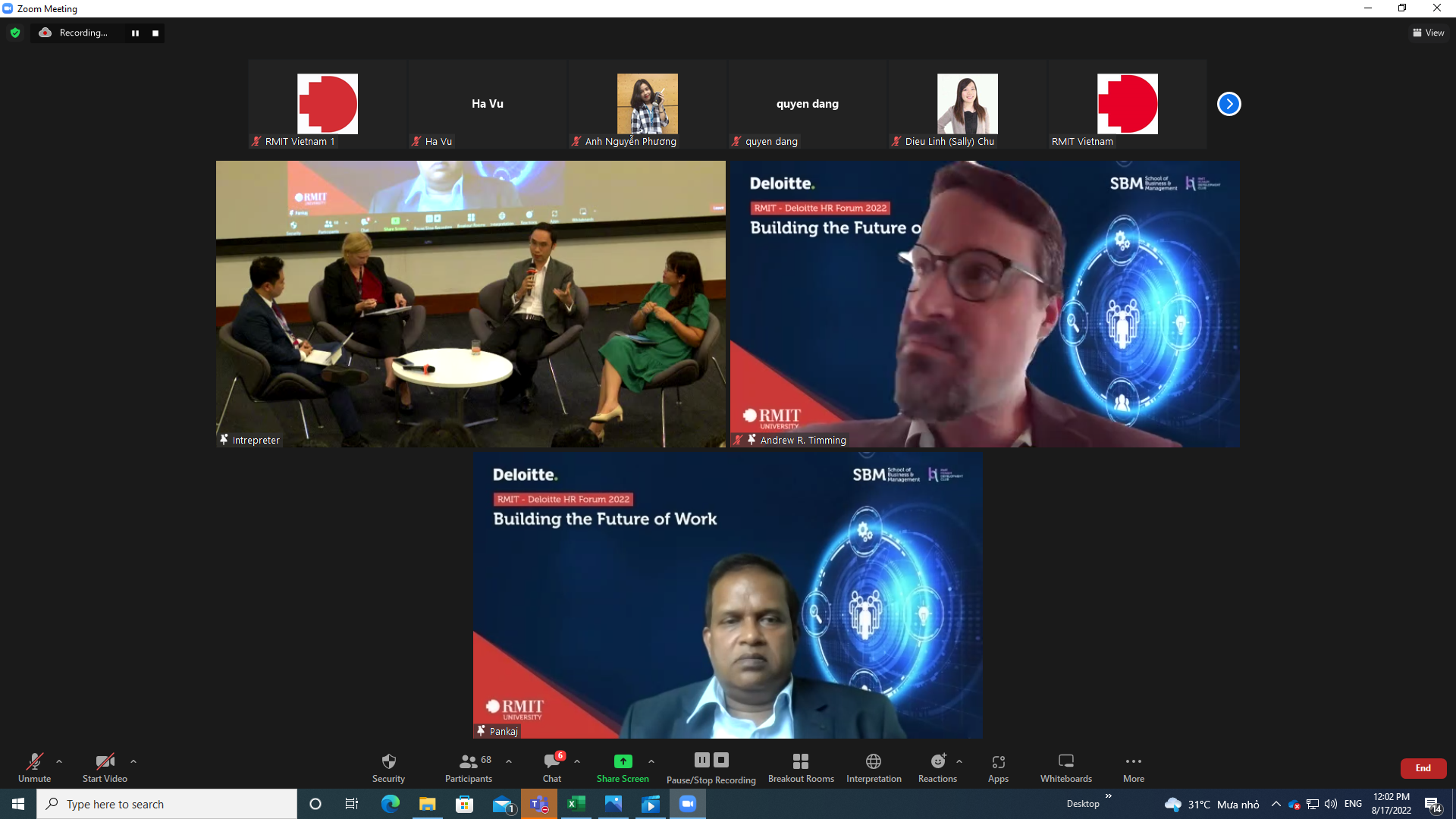Pause the recording in top indicator
The width and height of the screenshot is (1456, 819).
coord(135,33)
